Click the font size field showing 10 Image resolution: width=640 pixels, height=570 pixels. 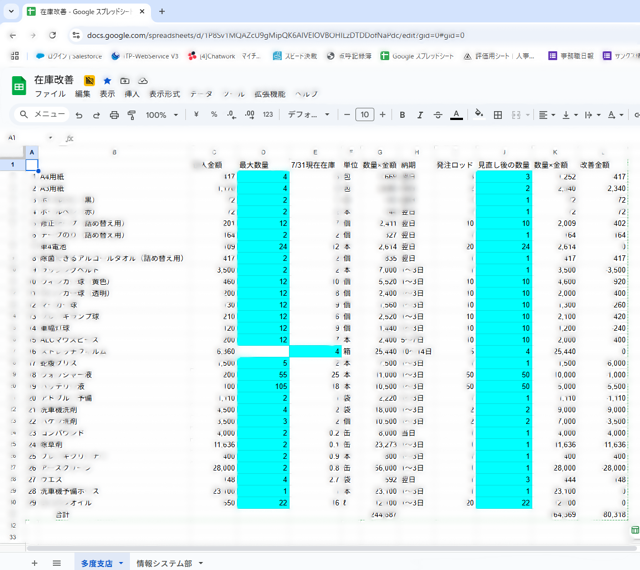[364, 115]
